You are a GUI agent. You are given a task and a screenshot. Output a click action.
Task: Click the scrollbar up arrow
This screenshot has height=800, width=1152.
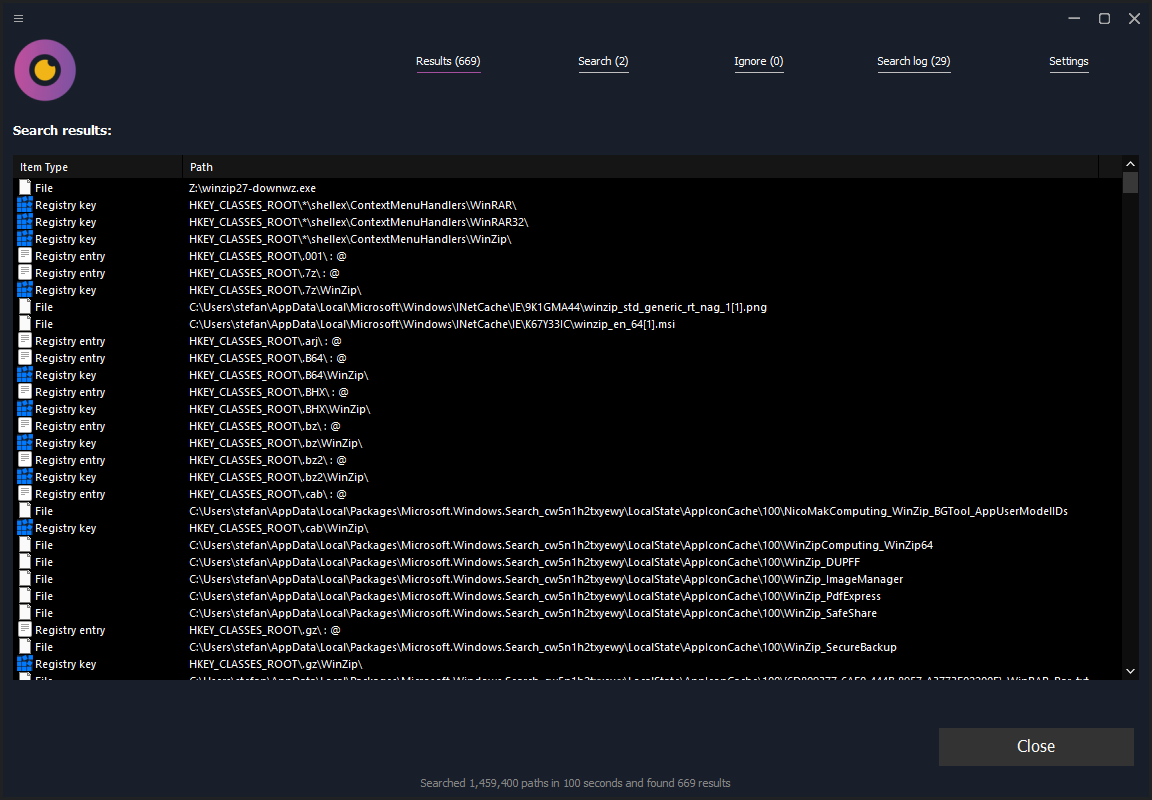coord(1130,164)
